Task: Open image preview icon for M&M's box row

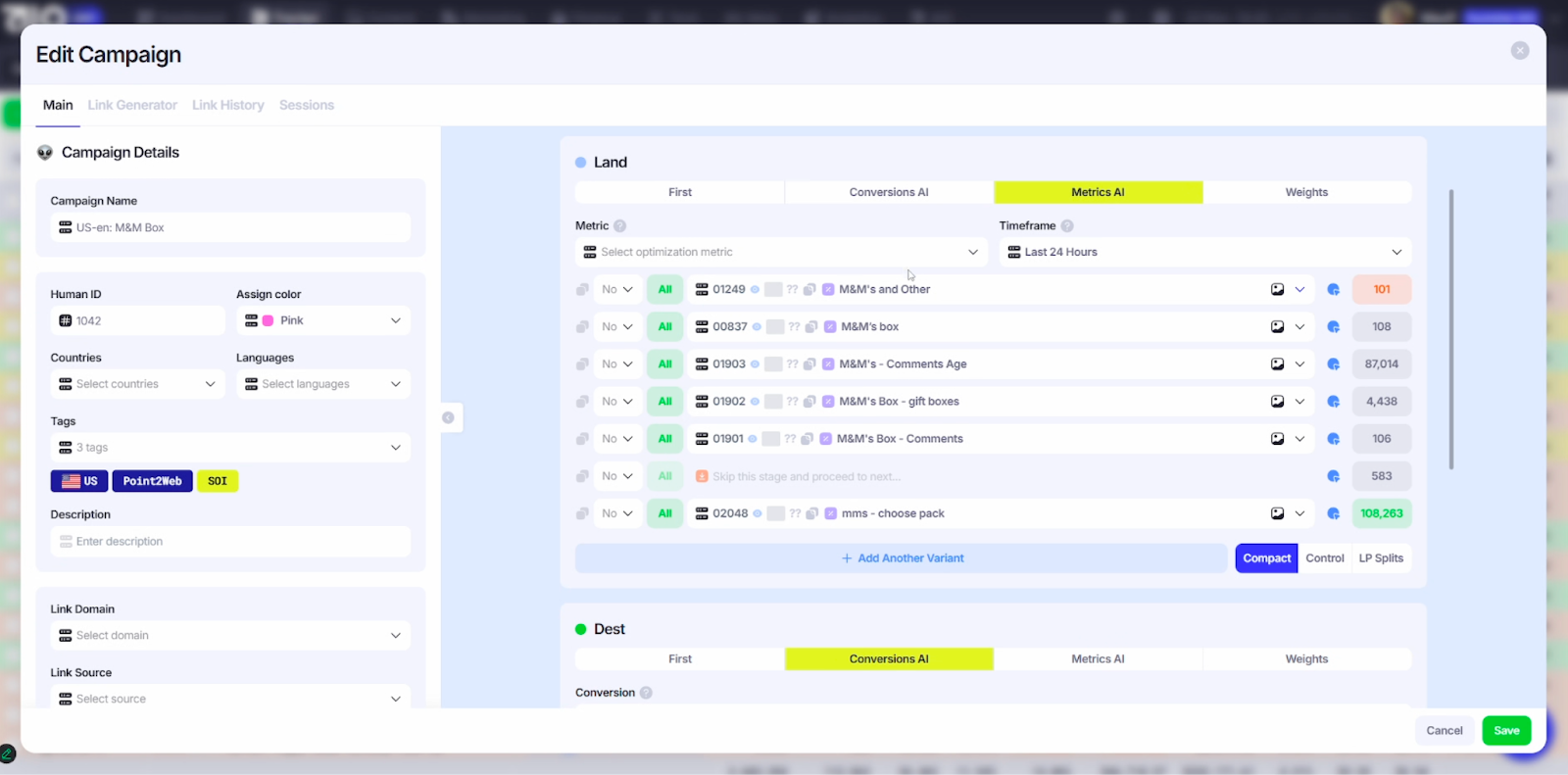Action: (1277, 327)
